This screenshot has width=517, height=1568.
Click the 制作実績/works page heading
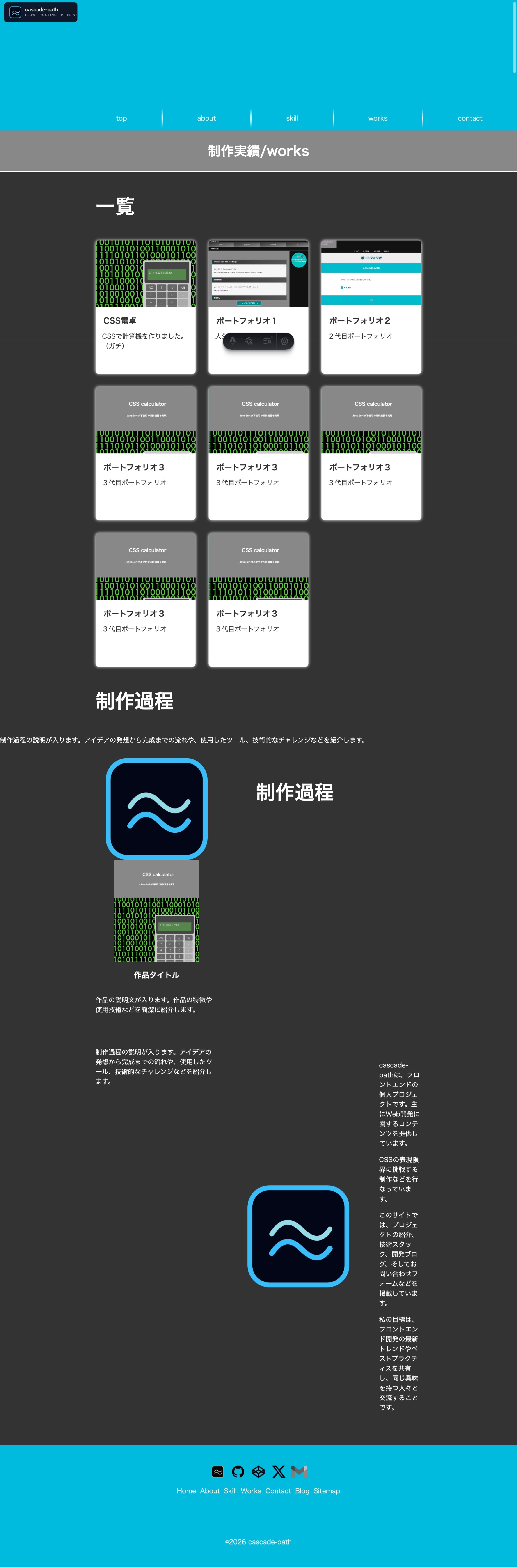tap(258, 151)
